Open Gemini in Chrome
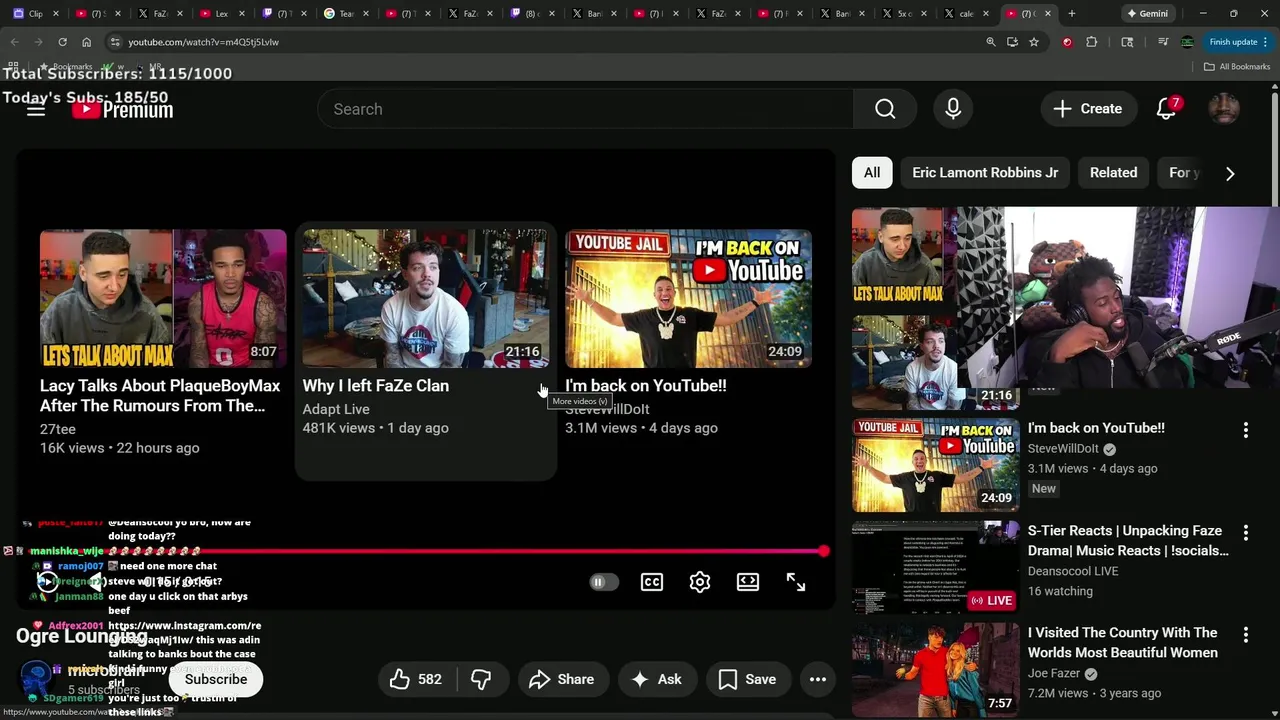 [1147, 14]
